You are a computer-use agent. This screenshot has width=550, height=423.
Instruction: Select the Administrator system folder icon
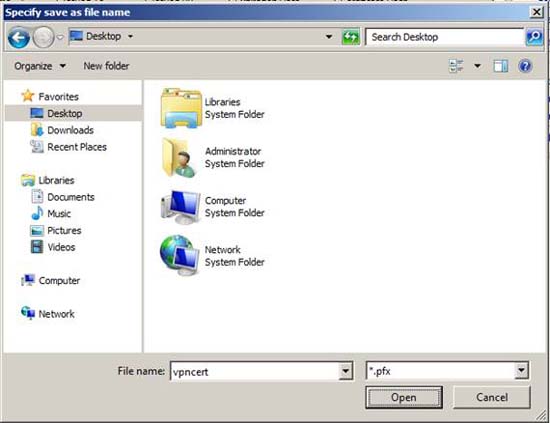[x=179, y=157]
